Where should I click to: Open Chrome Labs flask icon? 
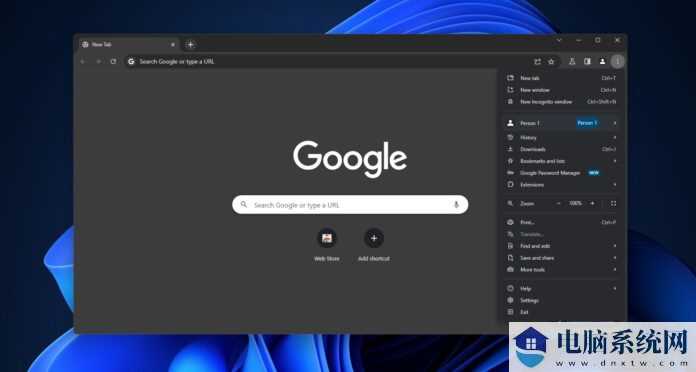(572, 62)
